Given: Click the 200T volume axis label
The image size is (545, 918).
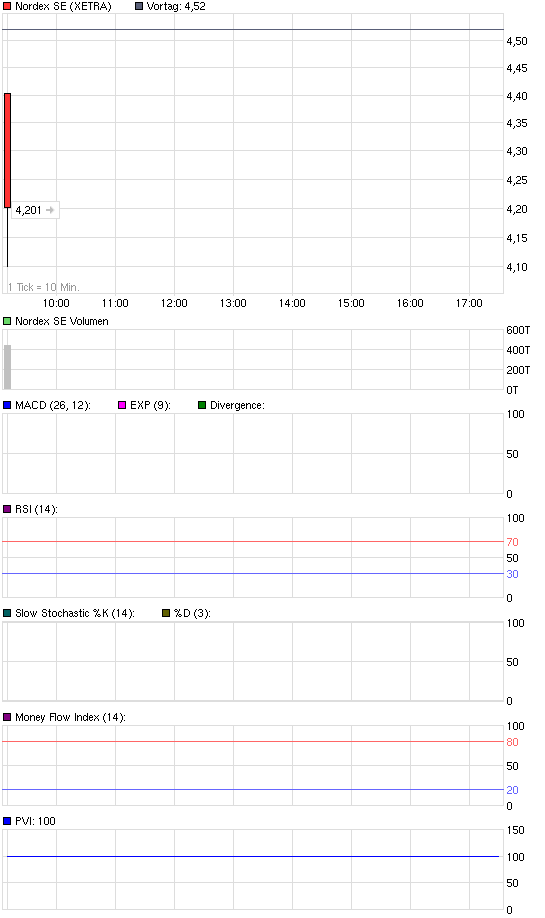Looking at the screenshot, I should pos(518,370).
